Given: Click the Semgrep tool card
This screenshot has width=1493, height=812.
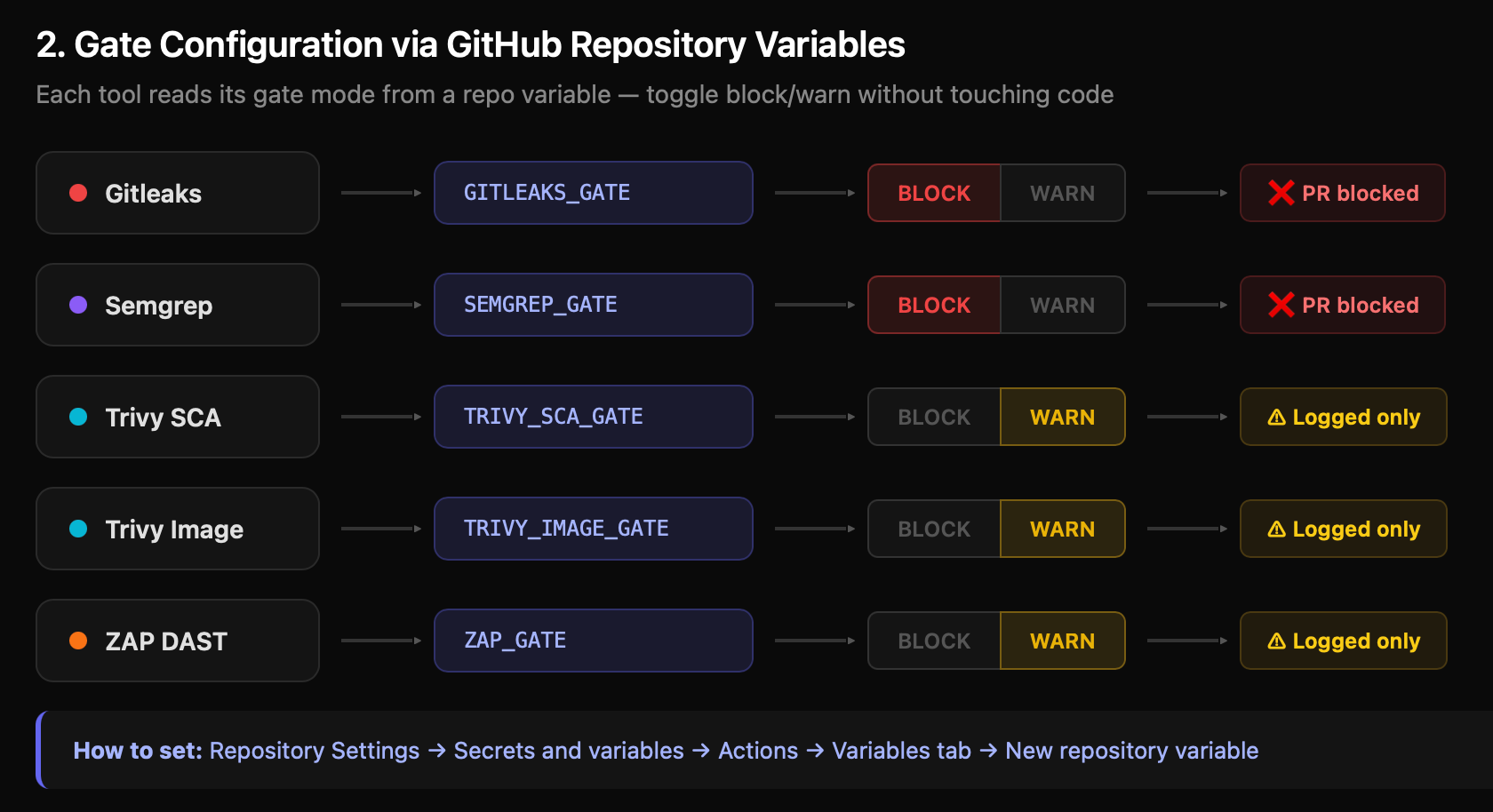Looking at the screenshot, I should (177, 305).
